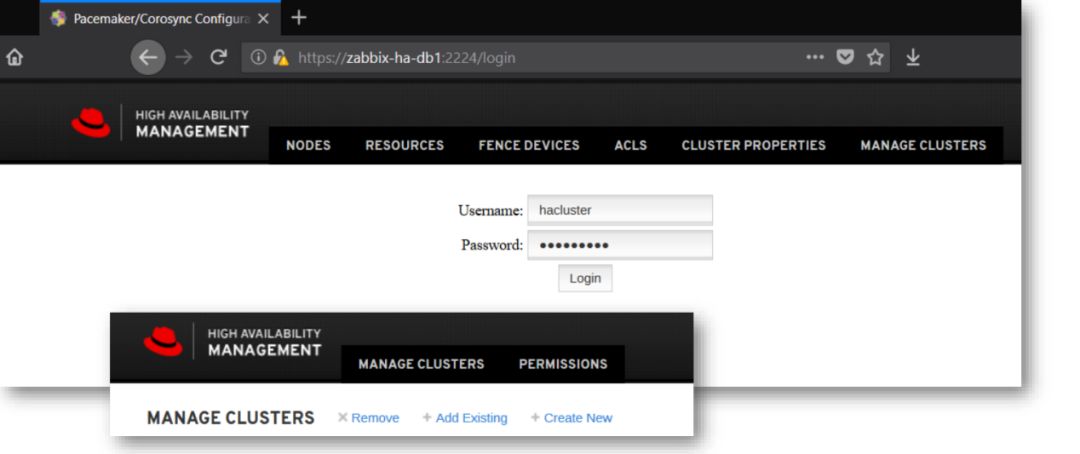Open the FENCE DEVICES menu item
Image resolution: width=1080 pixels, height=454 pixels.
click(529, 145)
